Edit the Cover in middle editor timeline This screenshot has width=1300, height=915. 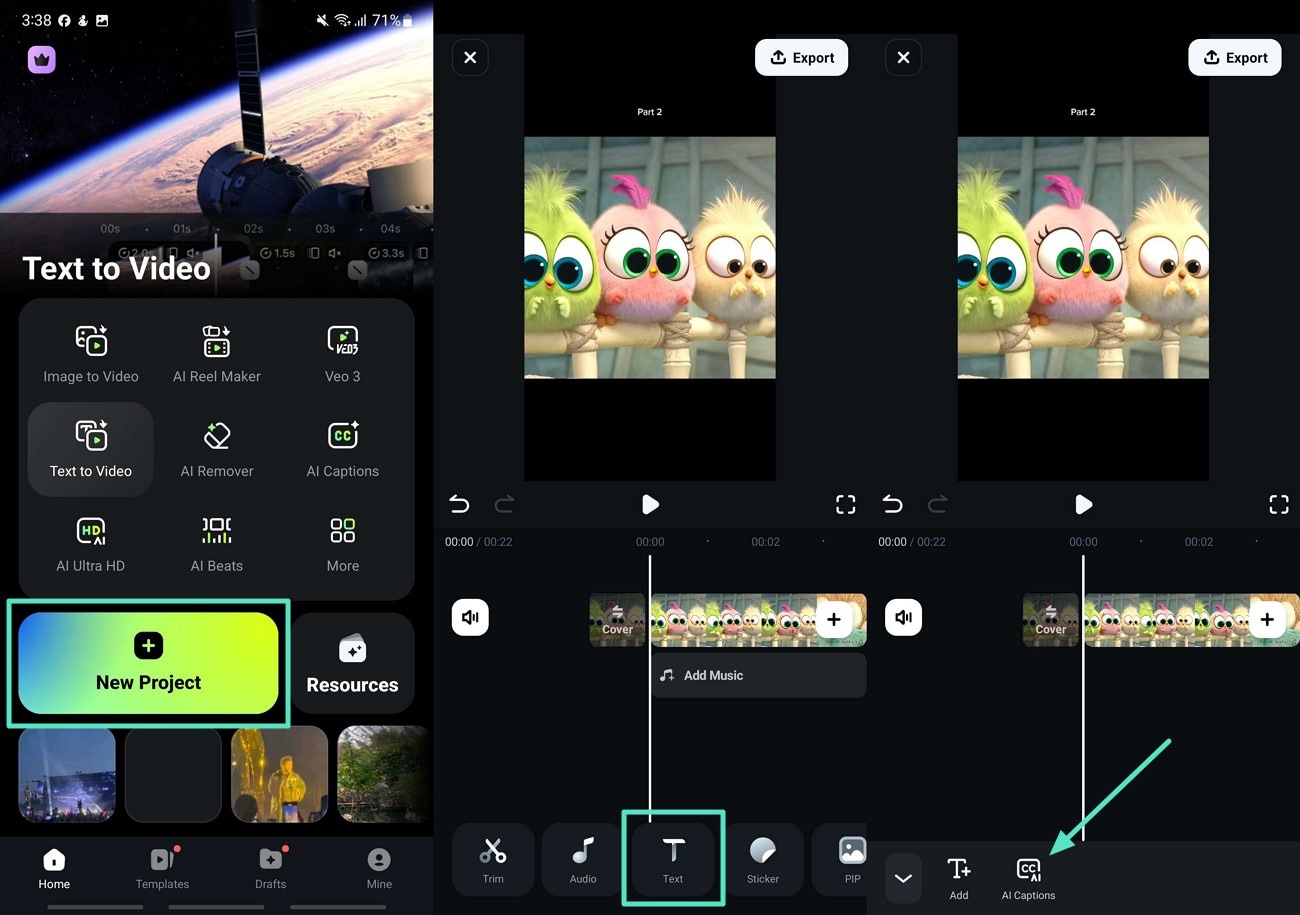click(617, 620)
